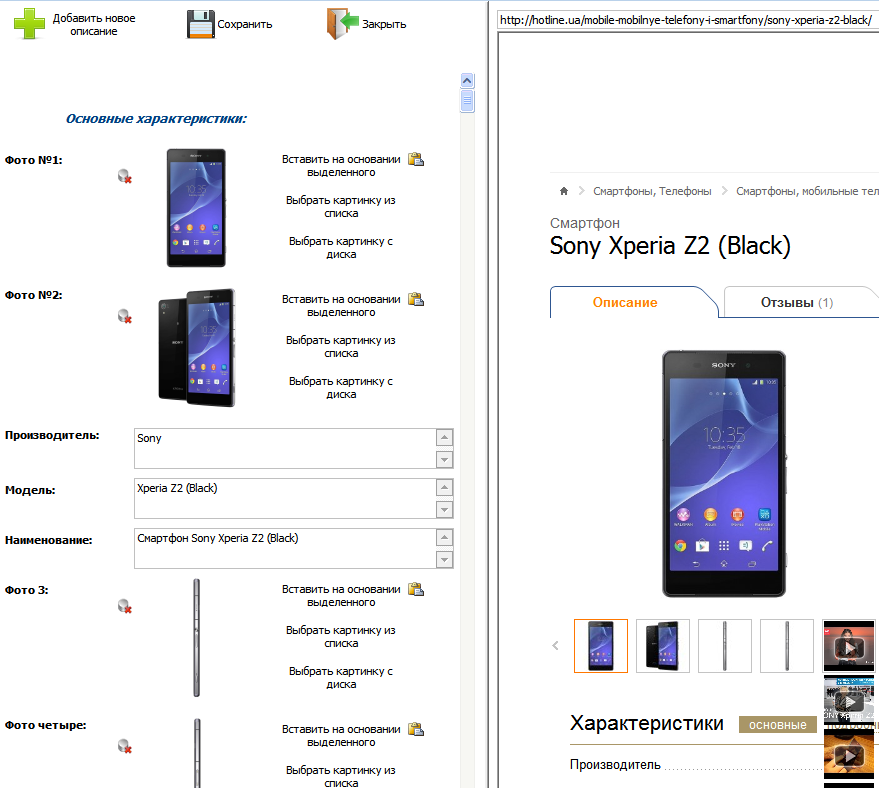The image size is (879, 788).
Task: Click down arrow of Наименование field scrollbar
Action: pos(445,559)
